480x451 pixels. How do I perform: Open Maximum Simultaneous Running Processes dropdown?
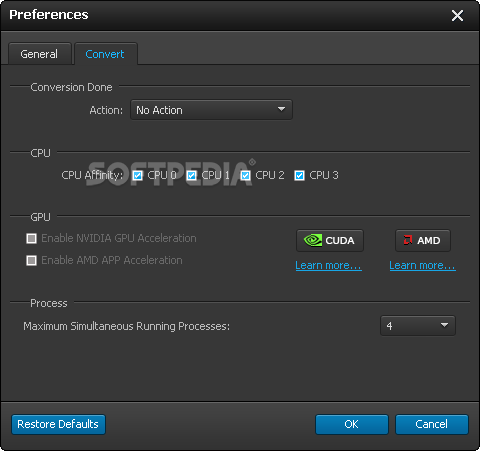418,326
